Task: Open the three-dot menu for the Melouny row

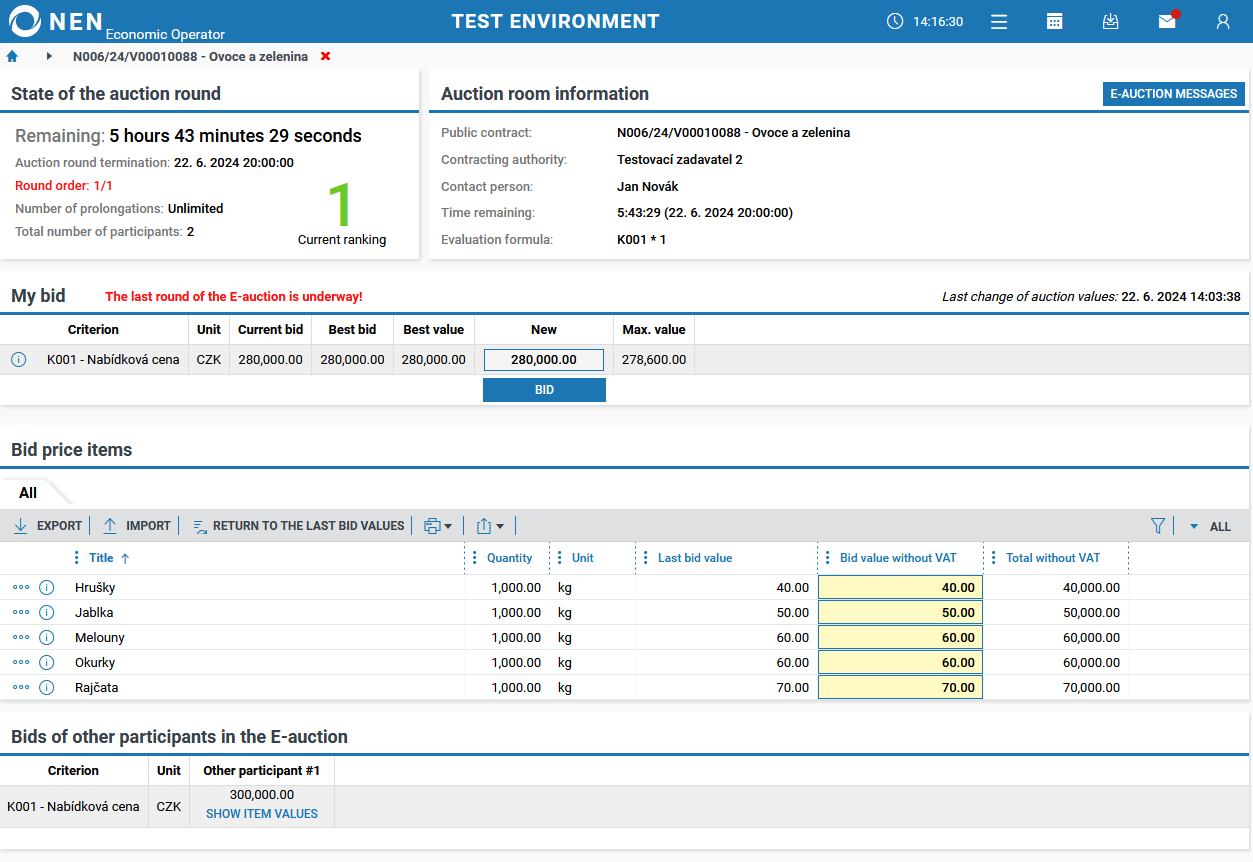Action: [x=21, y=638]
